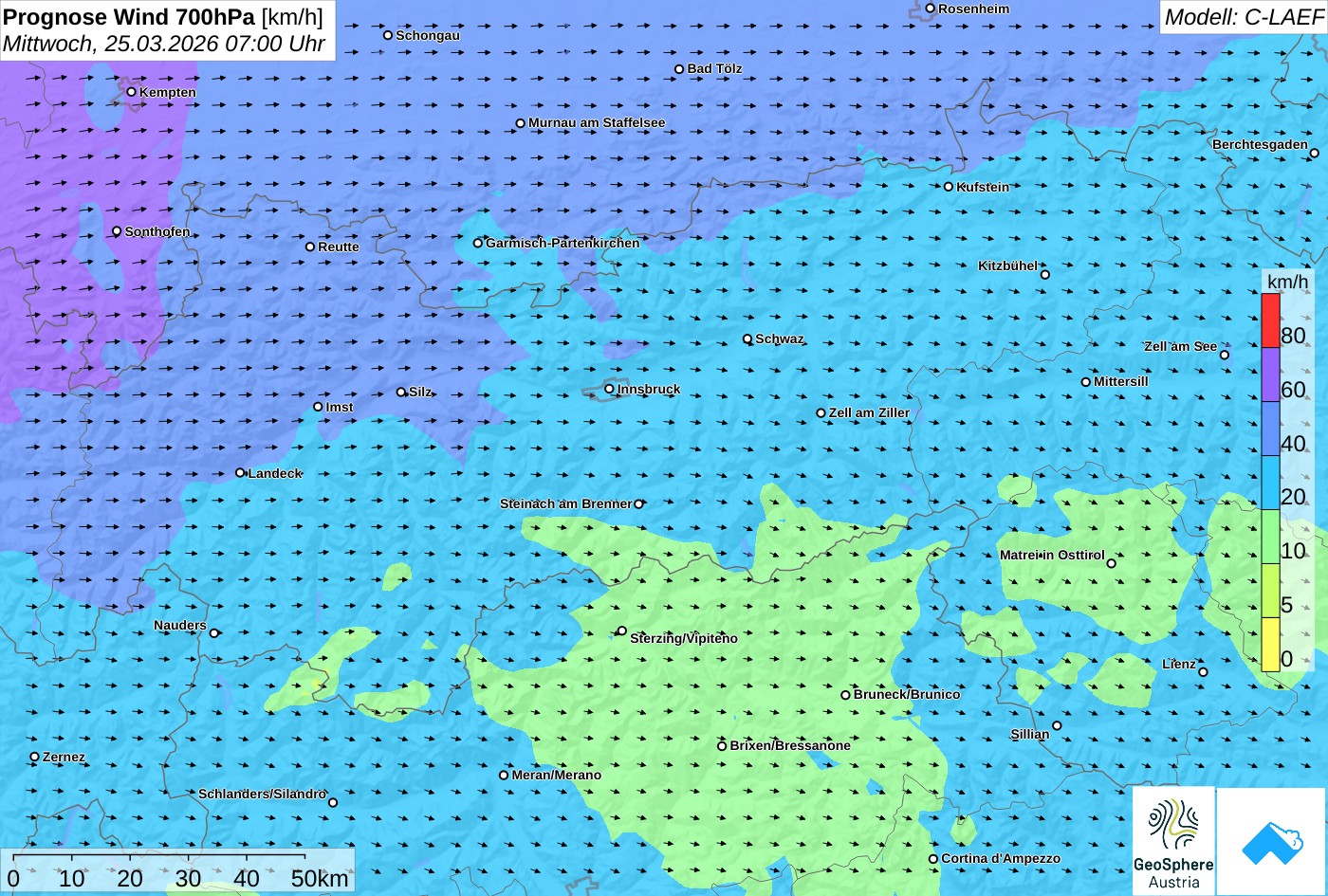This screenshot has width=1328, height=896.
Task: Click the blue 40 km/h legend color
Action: [x=1270, y=429]
